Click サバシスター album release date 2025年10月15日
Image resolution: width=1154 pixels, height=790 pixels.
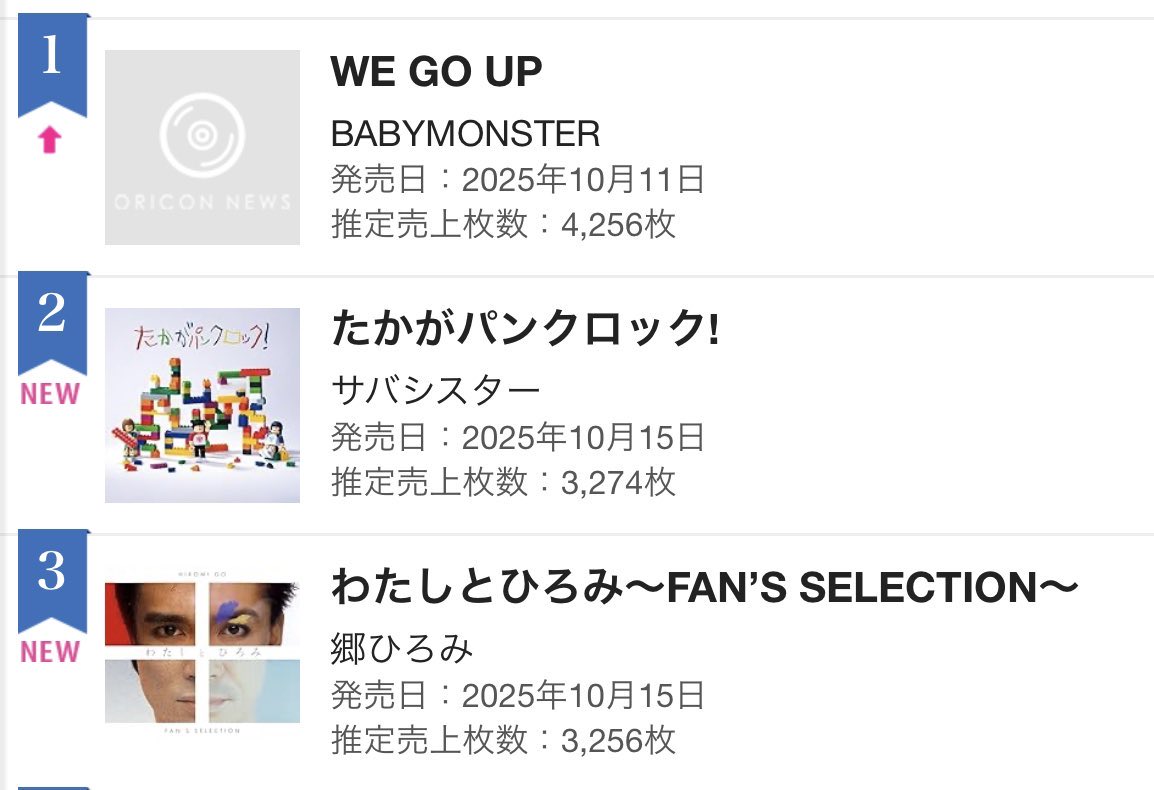tap(583, 438)
